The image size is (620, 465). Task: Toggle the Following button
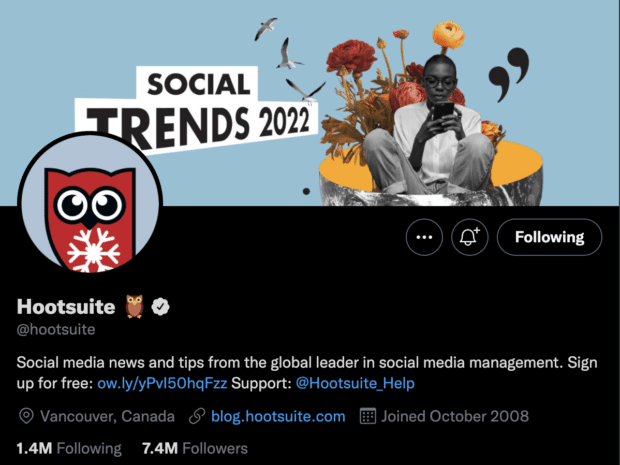[x=549, y=237]
